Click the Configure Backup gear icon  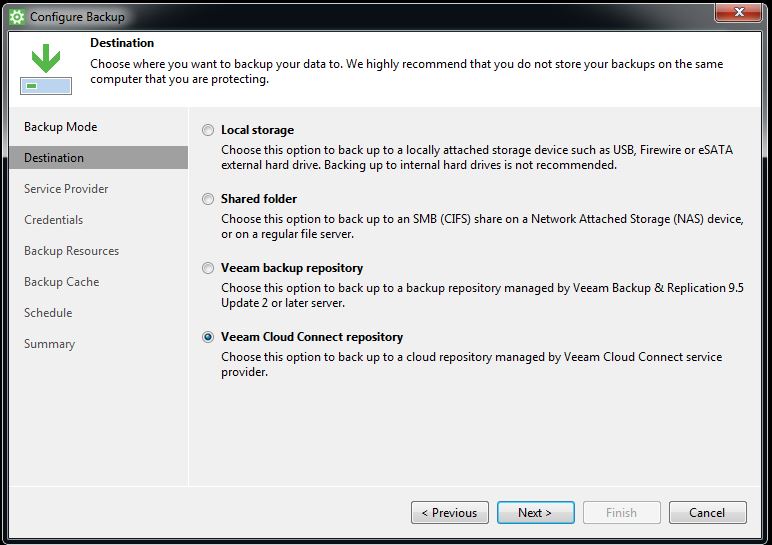point(16,17)
